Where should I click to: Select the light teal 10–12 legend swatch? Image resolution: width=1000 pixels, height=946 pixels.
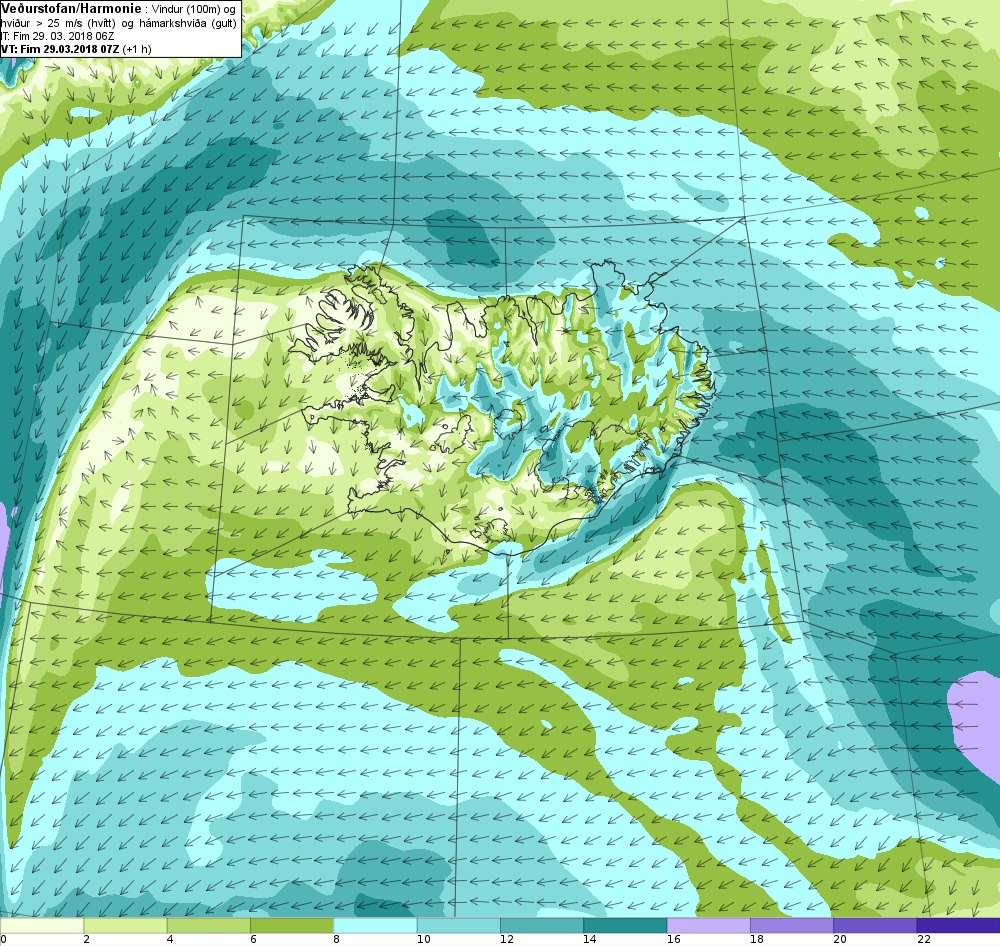point(459,925)
